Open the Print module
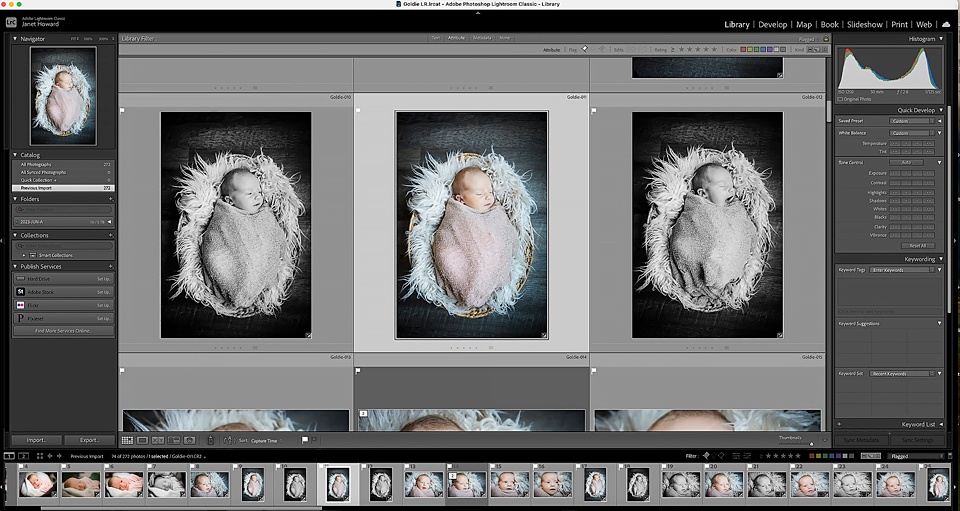 coord(899,24)
